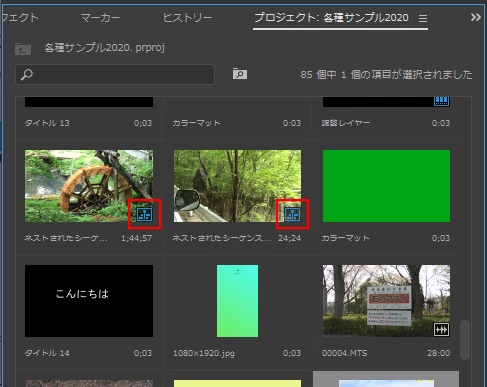The image size is (487, 387).
Task: Click the 各種サンプル2020.prproj project path
Action: (105, 48)
